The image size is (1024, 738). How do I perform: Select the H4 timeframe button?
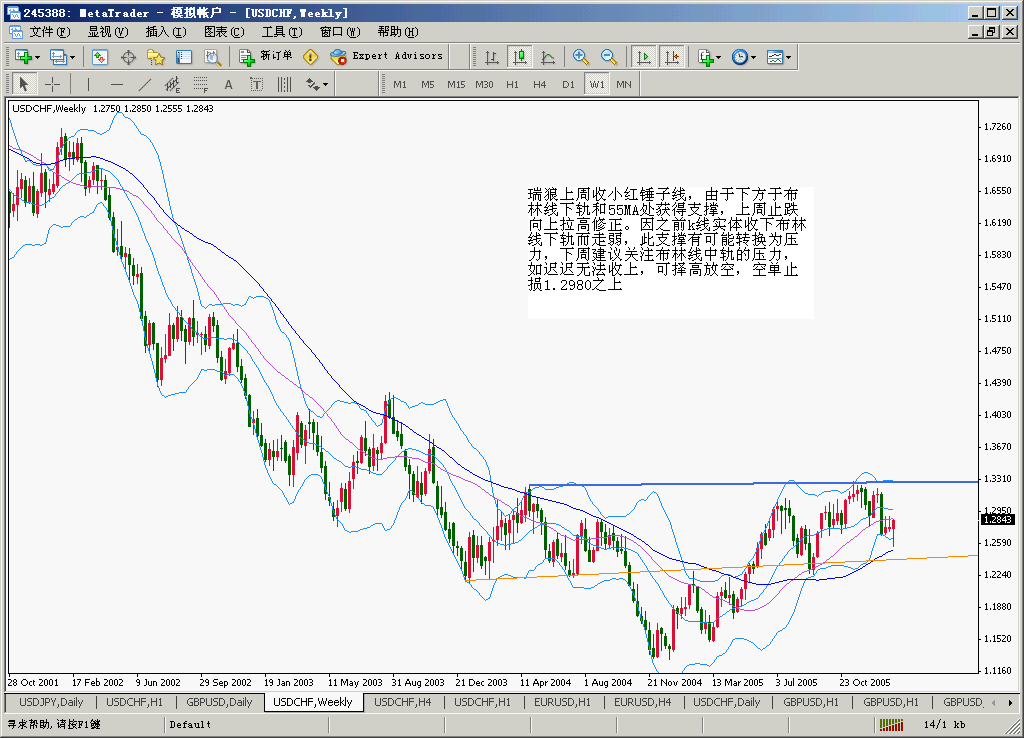coord(540,85)
